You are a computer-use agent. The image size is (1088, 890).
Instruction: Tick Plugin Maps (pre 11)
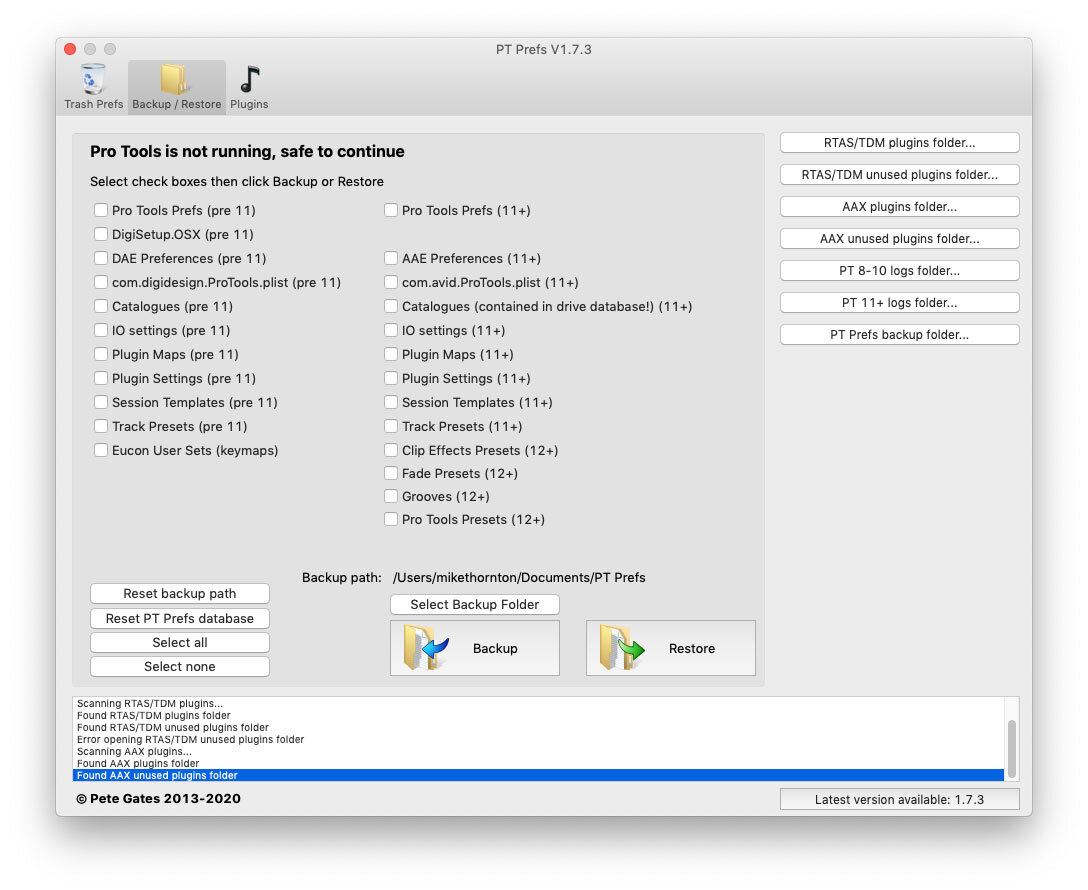(x=101, y=354)
